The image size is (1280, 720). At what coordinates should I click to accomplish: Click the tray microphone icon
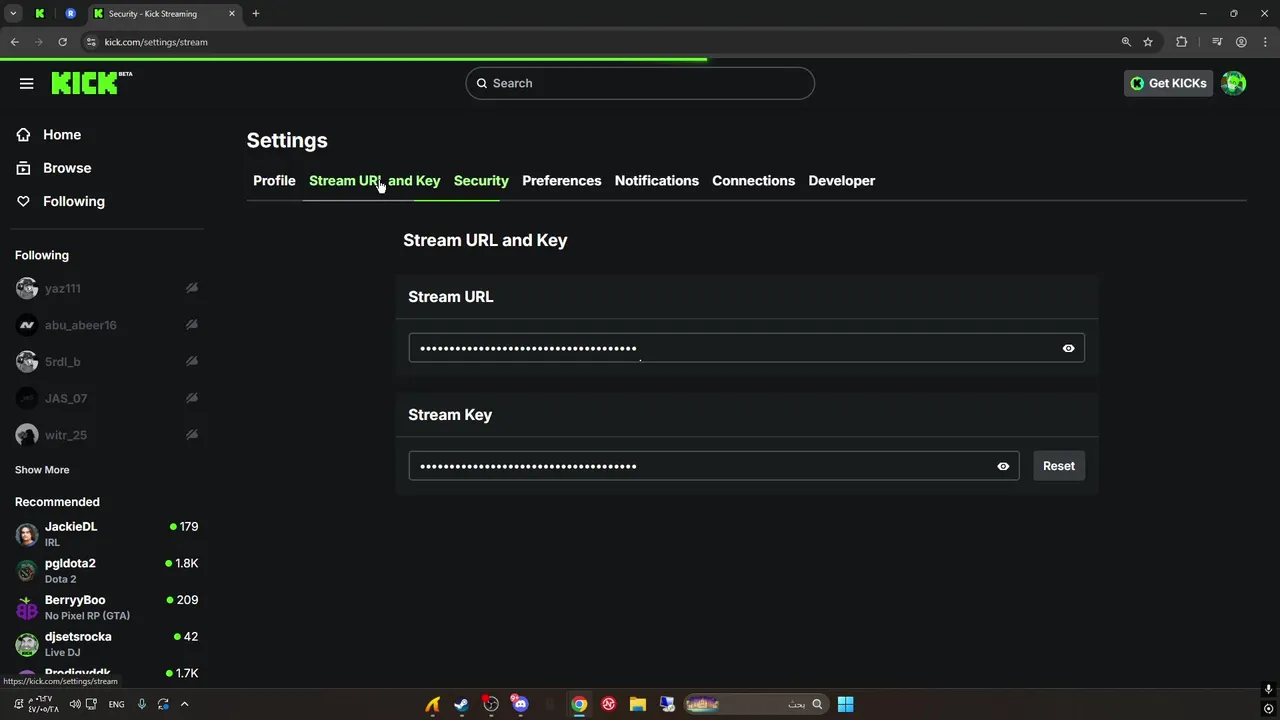pos(142,704)
